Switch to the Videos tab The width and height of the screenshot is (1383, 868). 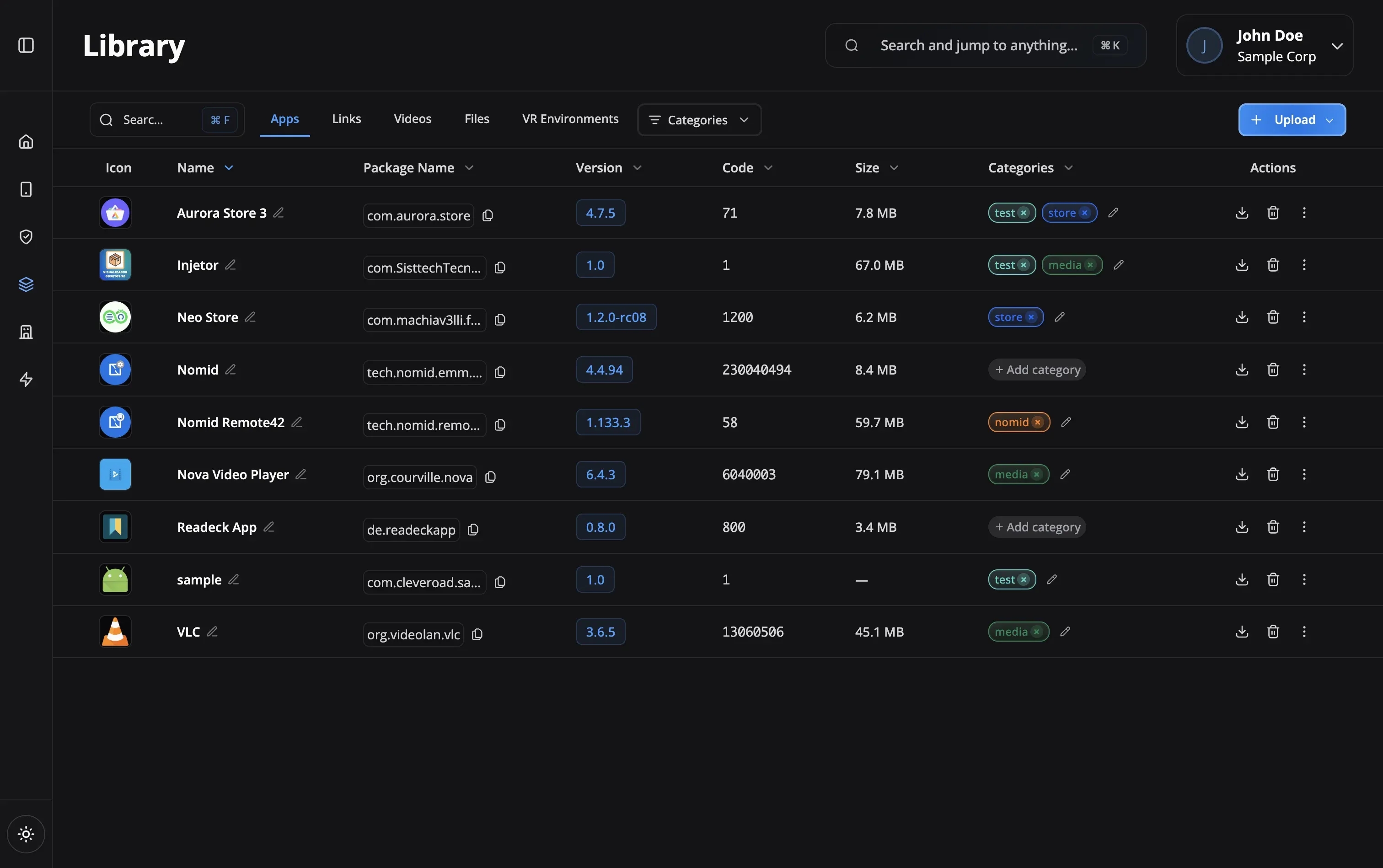[412, 118]
